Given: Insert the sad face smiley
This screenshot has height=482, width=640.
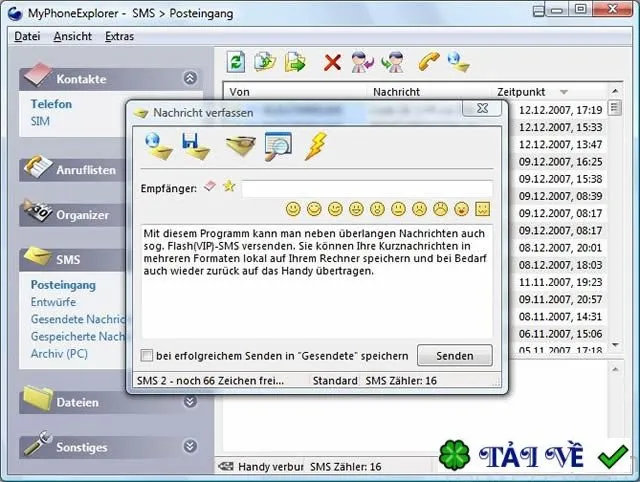Looking at the screenshot, I should coord(419,209).
